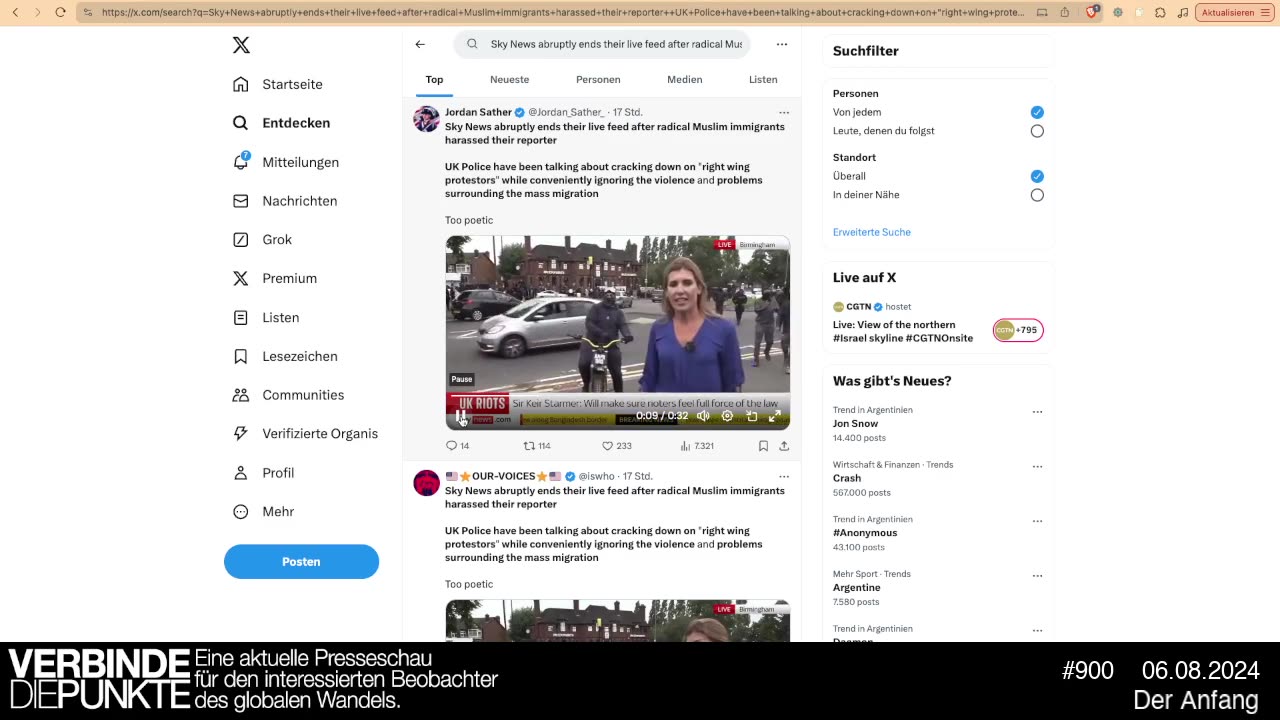Open browser extensions puzzle icon
Screen dimensions: 1280x720
click(x=1160, y=12)
